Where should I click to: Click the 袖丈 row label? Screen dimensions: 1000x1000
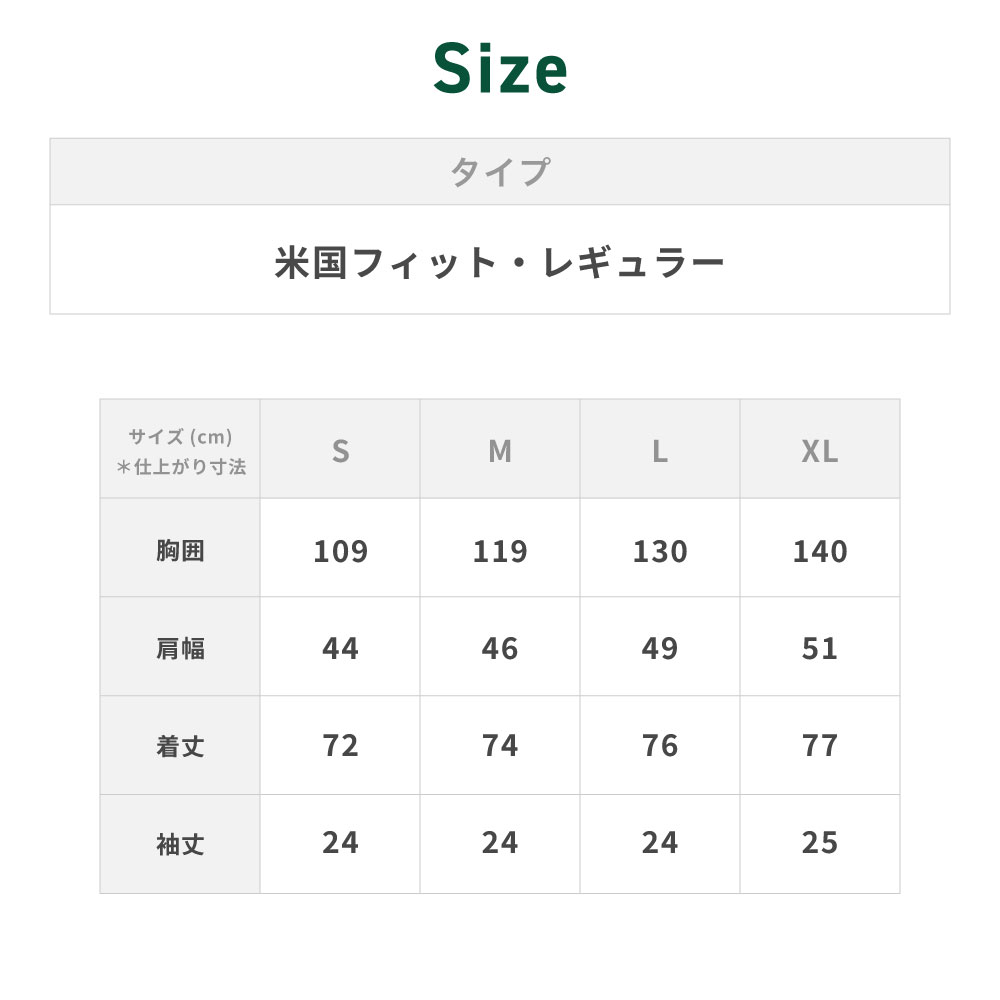click(180, 844)
